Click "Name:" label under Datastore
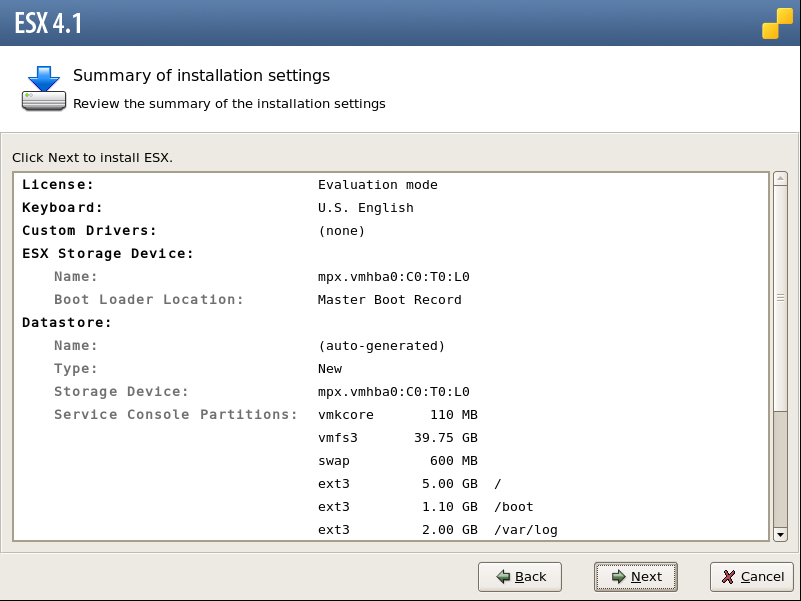801x601 pixels. [76, 345]
